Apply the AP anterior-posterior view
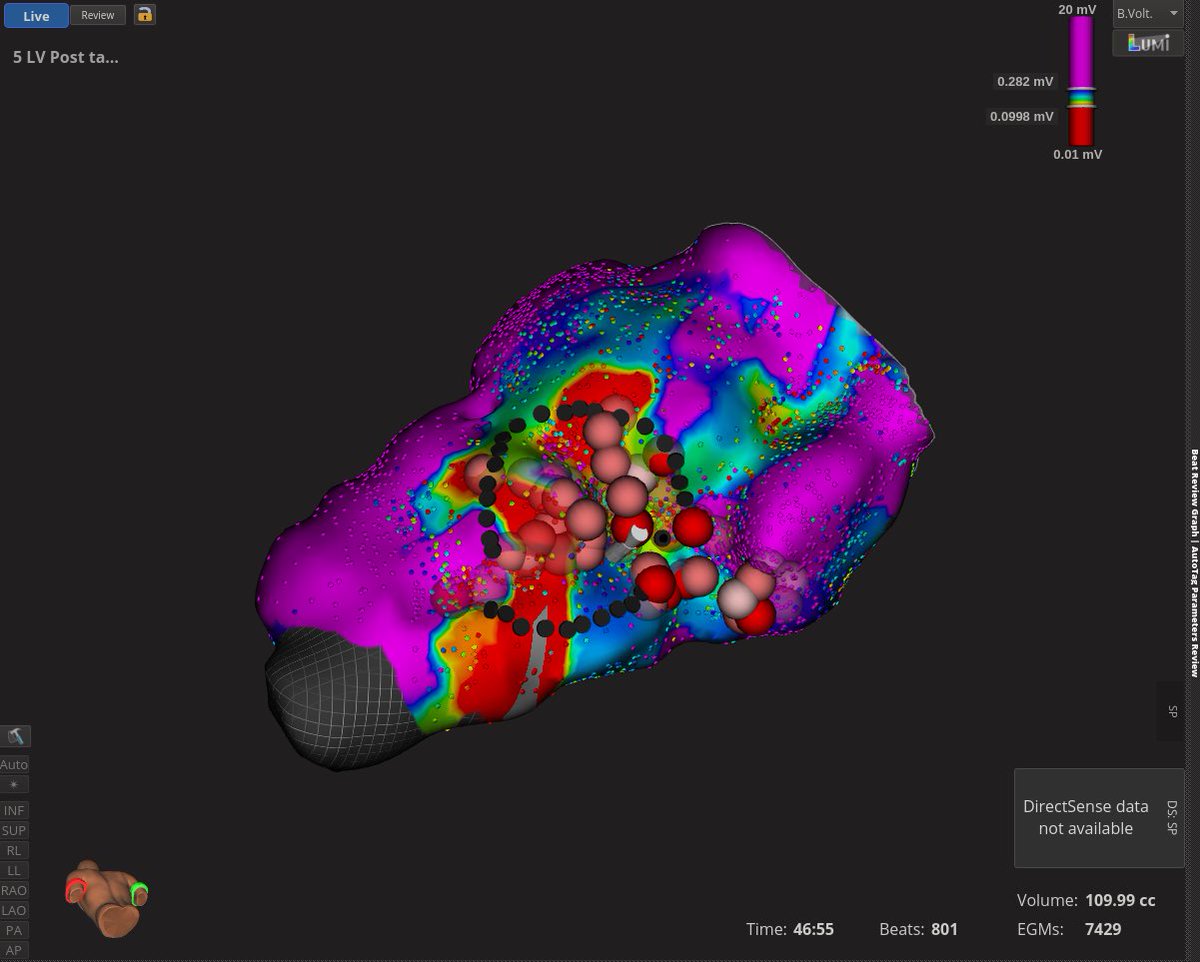Viewport: 1200px width, 962px height. pos(14,950)
